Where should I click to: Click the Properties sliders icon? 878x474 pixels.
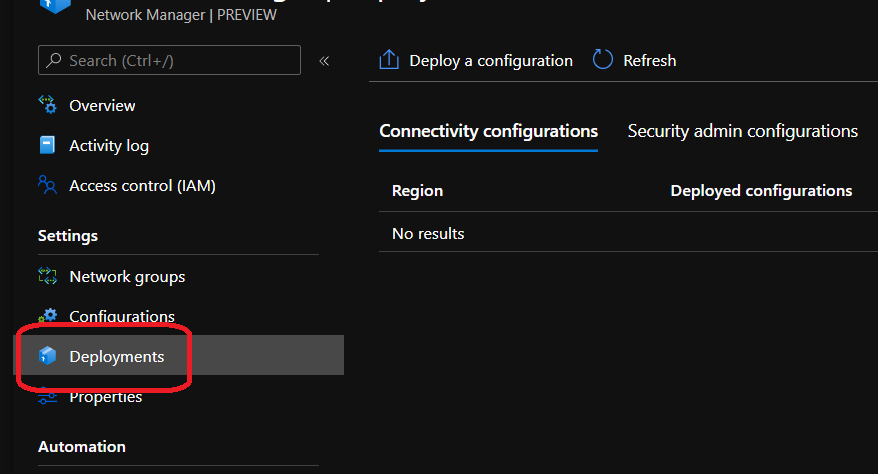pyautogui.click(x=47, y=397)
